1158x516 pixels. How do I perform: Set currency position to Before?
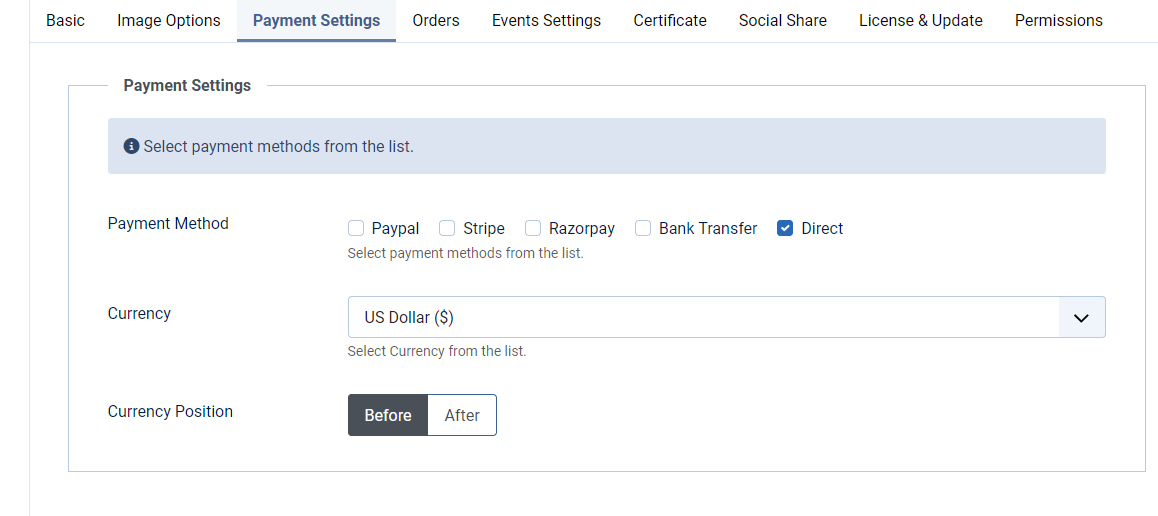pyautogui.click(x=388, y=415)
